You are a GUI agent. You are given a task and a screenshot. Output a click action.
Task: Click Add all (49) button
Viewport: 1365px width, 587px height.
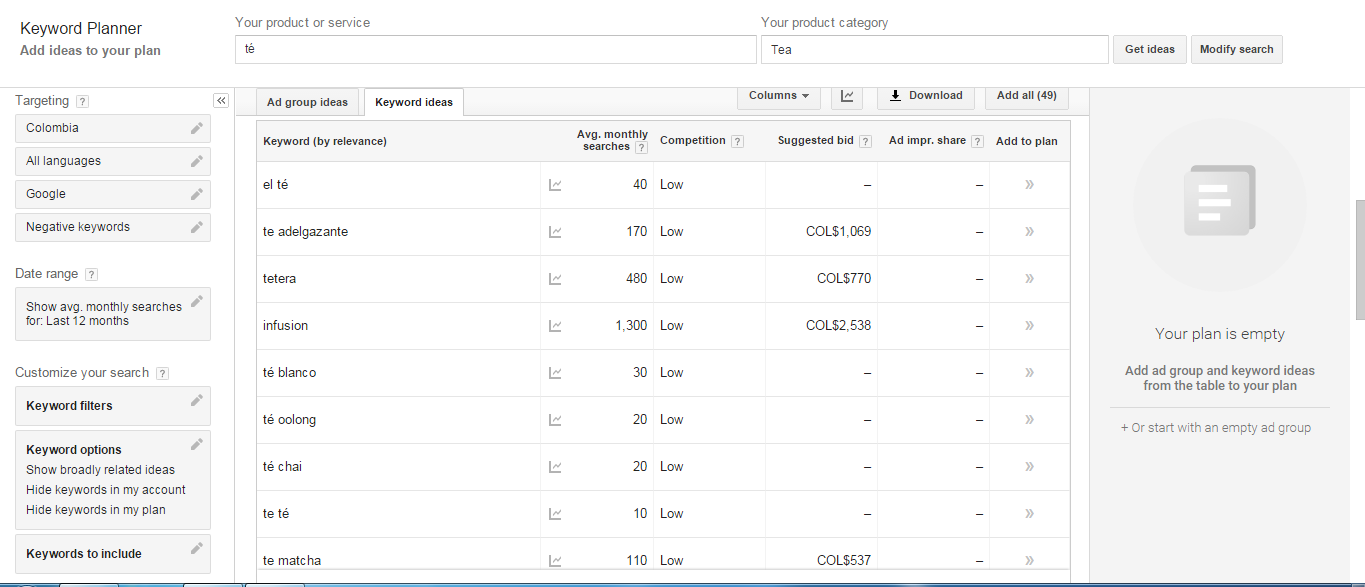pyautogui.click(x=1027, y=96)
